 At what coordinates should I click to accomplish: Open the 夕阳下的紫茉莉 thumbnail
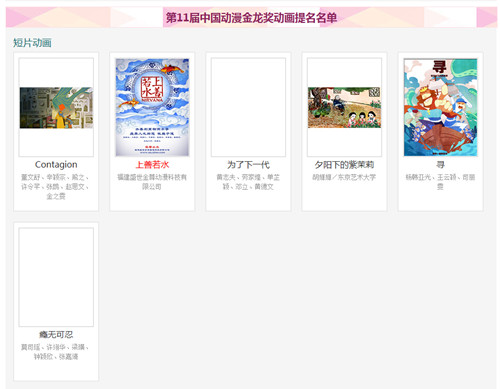tap(344, 107)
